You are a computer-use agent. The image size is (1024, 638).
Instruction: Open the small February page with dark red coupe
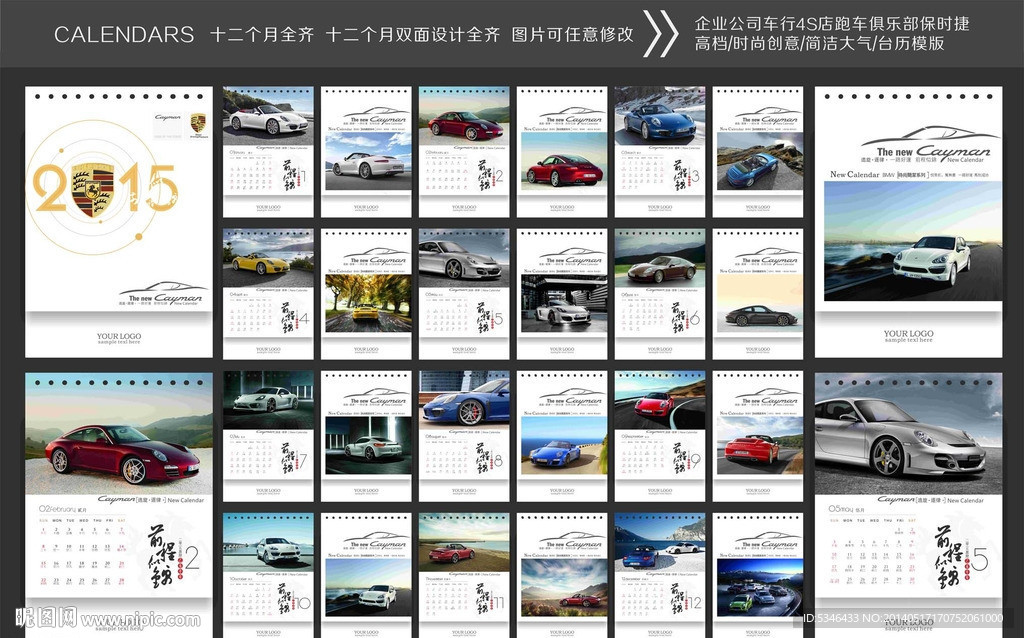click(464, 152)
